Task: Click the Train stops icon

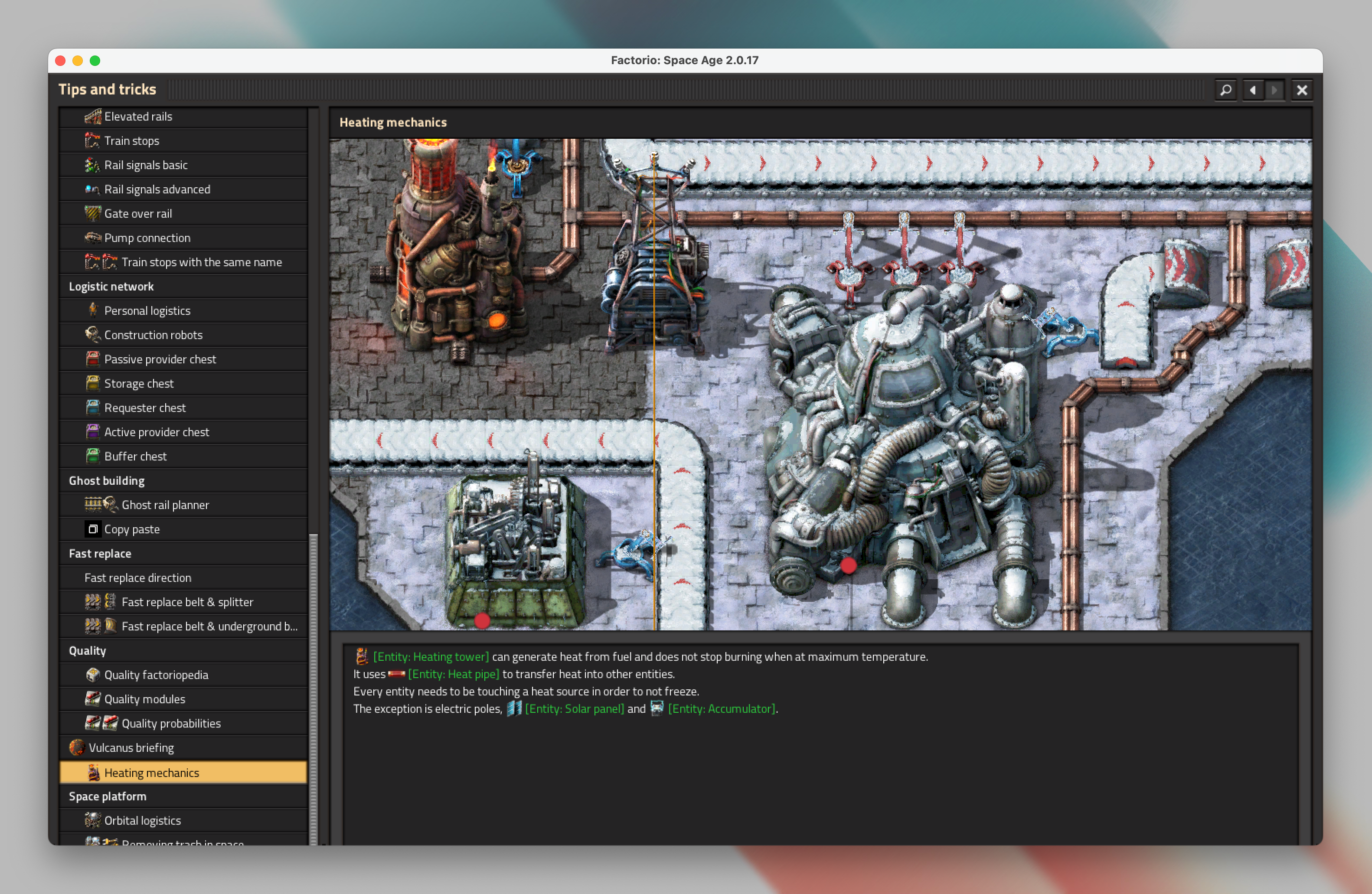Action: pos(93,140)
